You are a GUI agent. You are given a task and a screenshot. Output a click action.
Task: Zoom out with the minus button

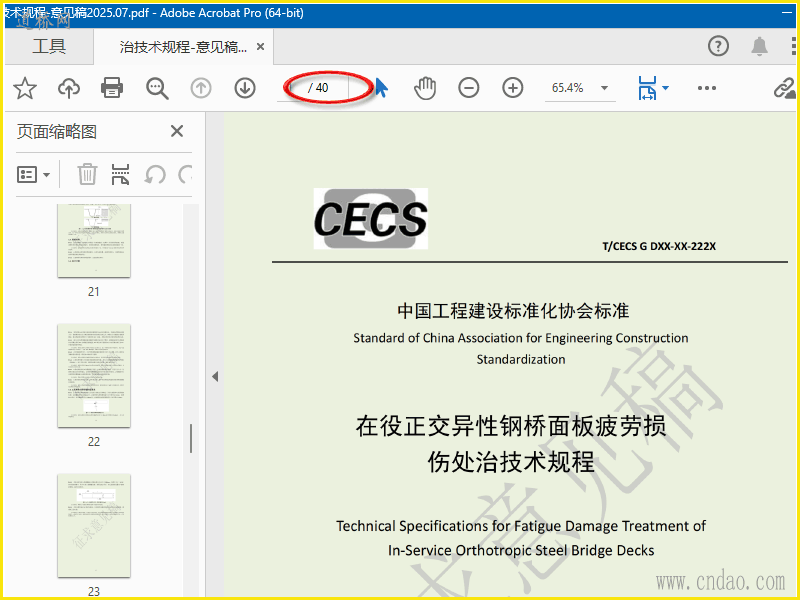(468, 88)
